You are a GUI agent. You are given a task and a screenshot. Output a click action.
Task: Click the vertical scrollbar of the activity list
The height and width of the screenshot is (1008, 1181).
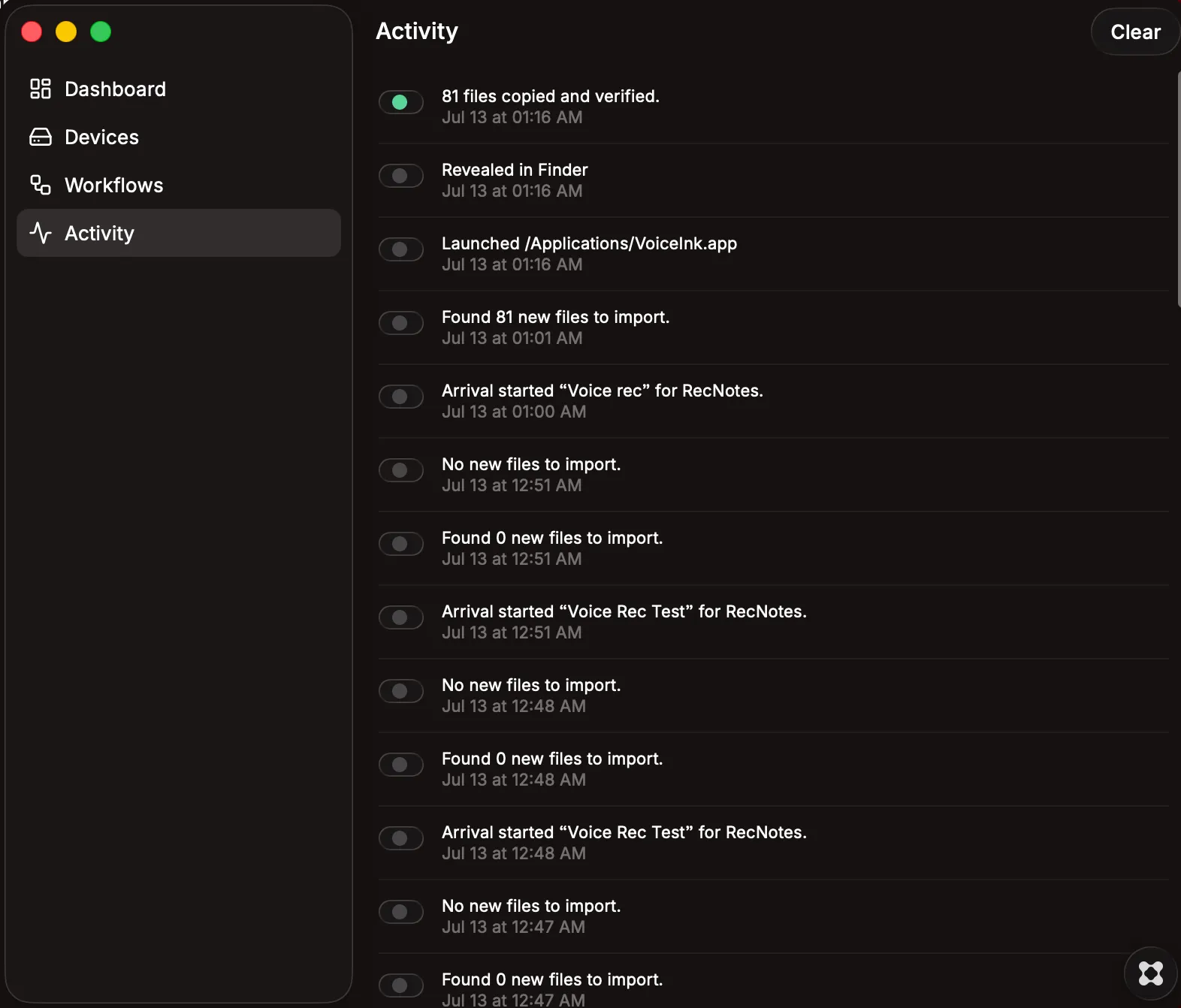pyautogui.click(x=1178, y=189)
